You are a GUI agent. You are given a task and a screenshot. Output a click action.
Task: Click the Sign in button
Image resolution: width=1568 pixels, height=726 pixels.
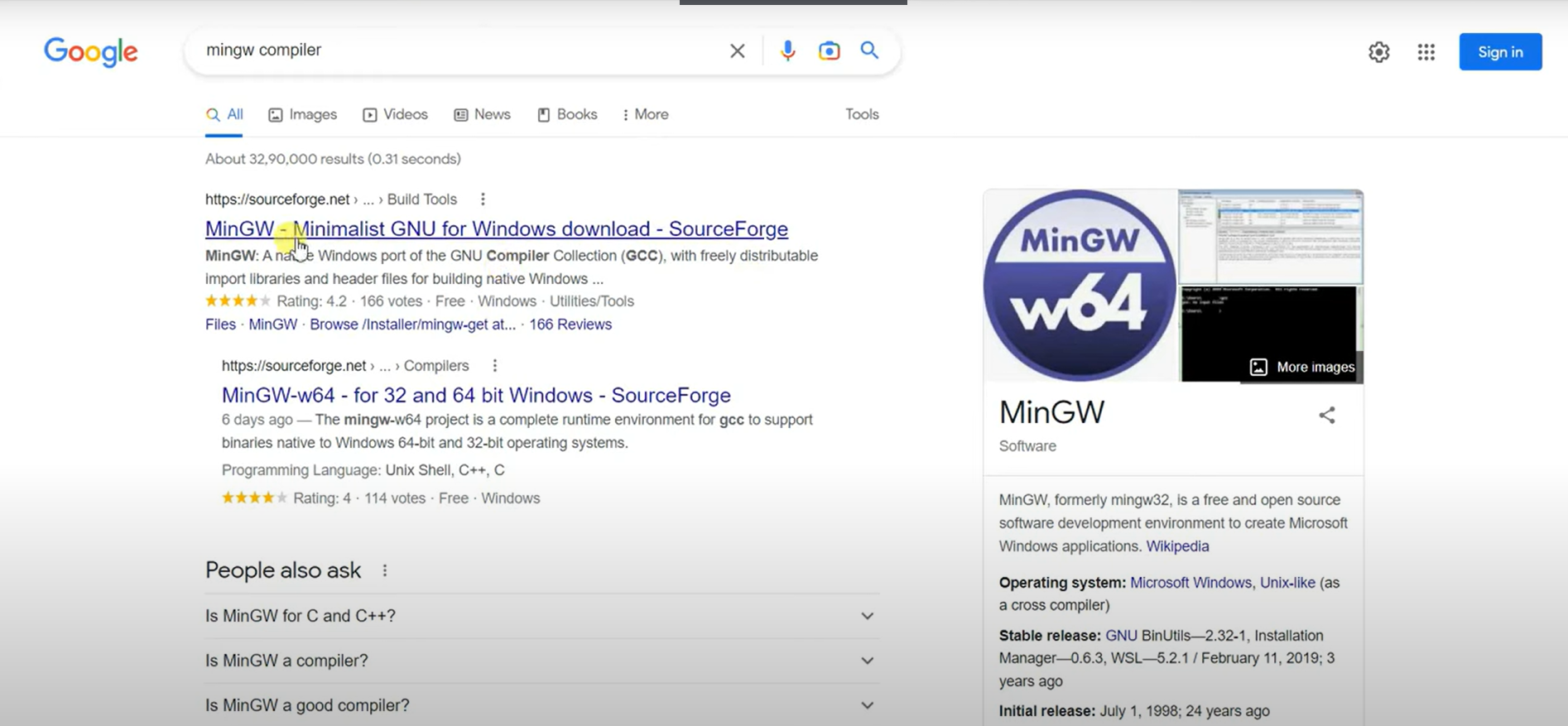tap(1499, 52)
